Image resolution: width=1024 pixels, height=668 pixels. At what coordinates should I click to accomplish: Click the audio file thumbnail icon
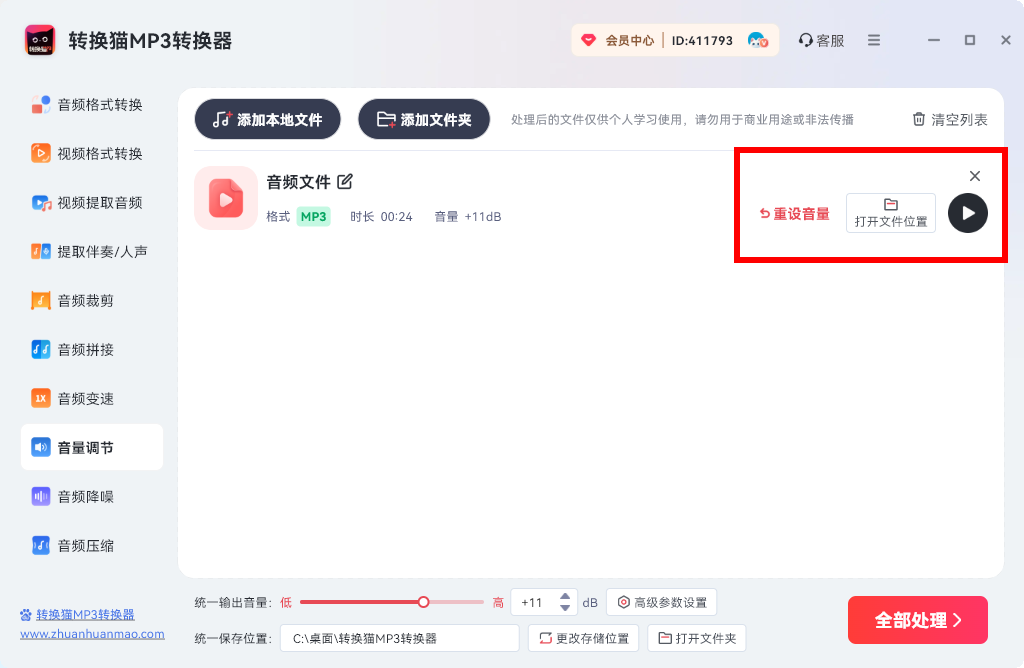click(x=226, y=198)
